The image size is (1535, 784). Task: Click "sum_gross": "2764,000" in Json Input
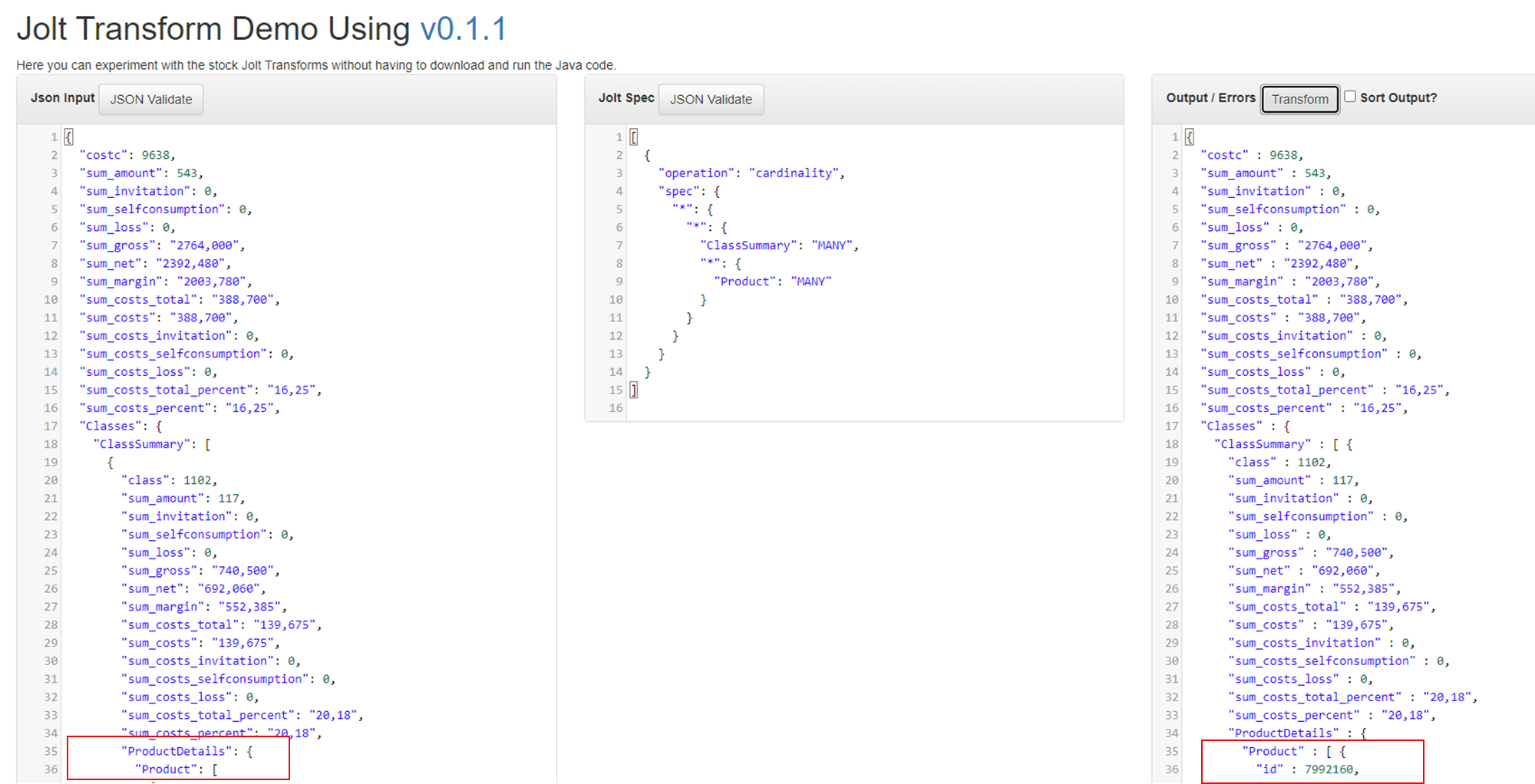click(x=162, y=245)
